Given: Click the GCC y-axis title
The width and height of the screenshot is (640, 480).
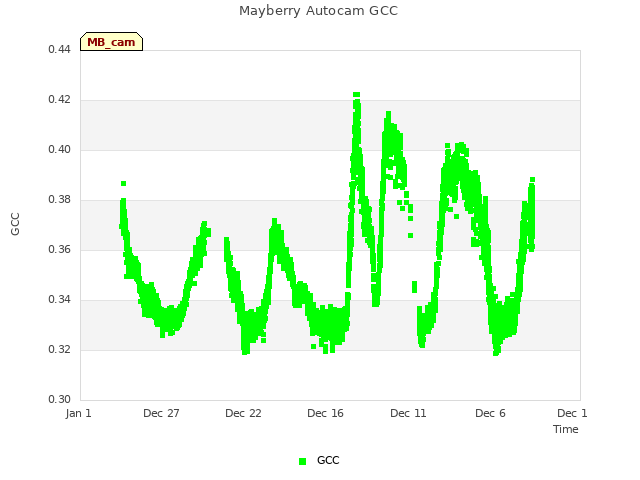Looking at the screenshot, I should coord(15,224).
